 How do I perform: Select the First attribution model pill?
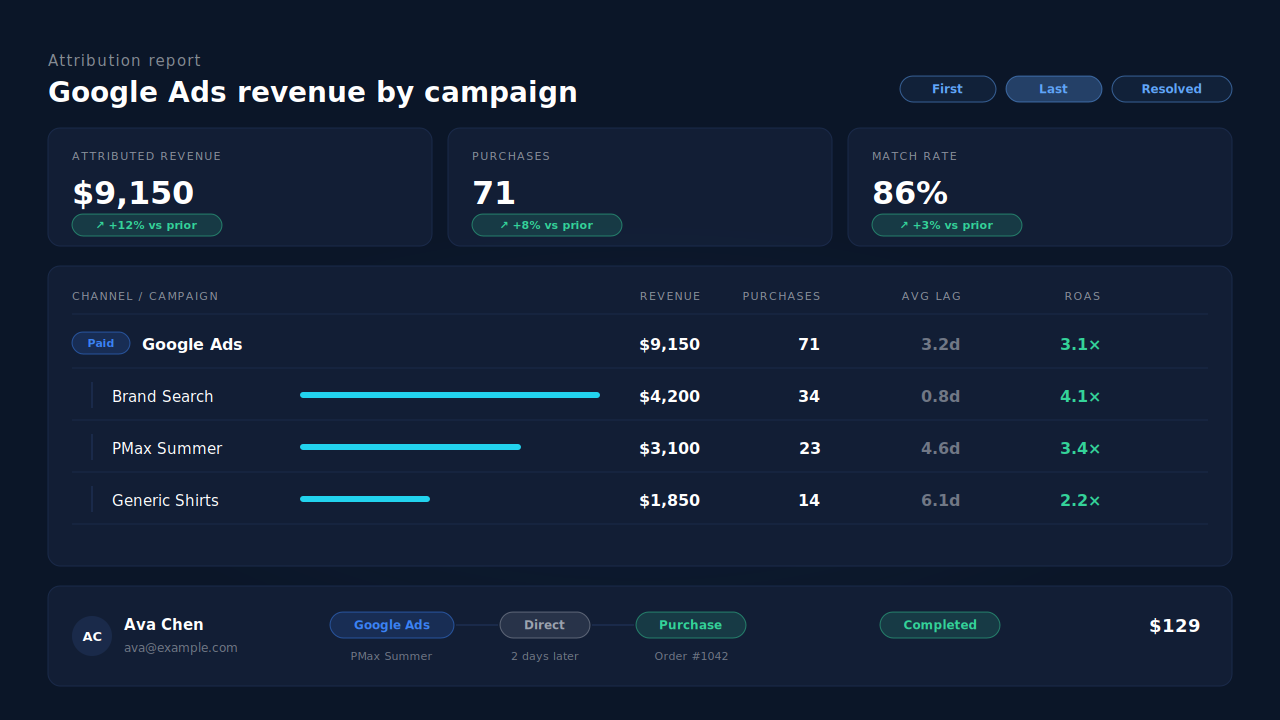(947, 89)
